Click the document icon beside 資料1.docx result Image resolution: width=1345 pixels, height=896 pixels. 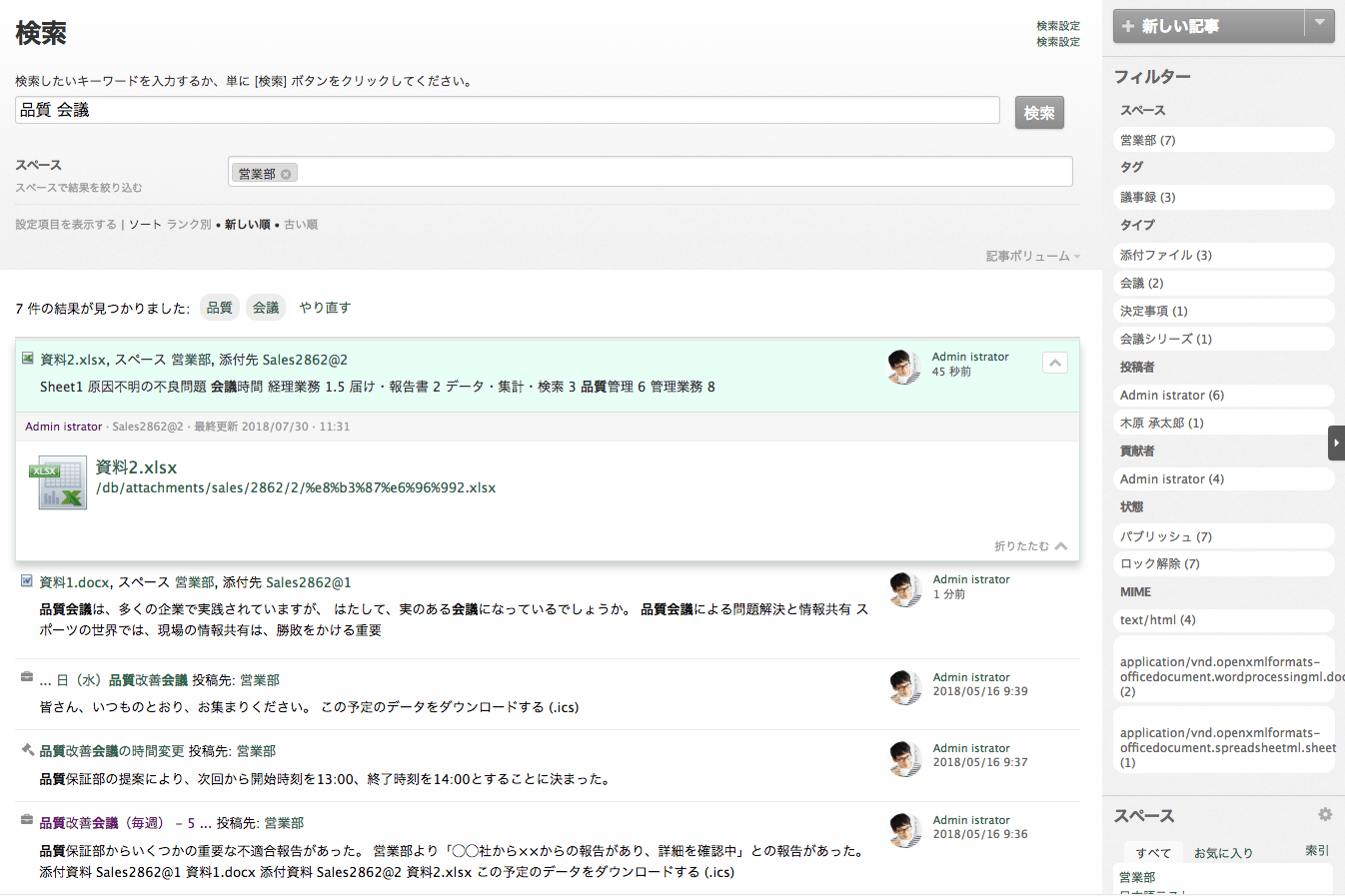[27, 580]
